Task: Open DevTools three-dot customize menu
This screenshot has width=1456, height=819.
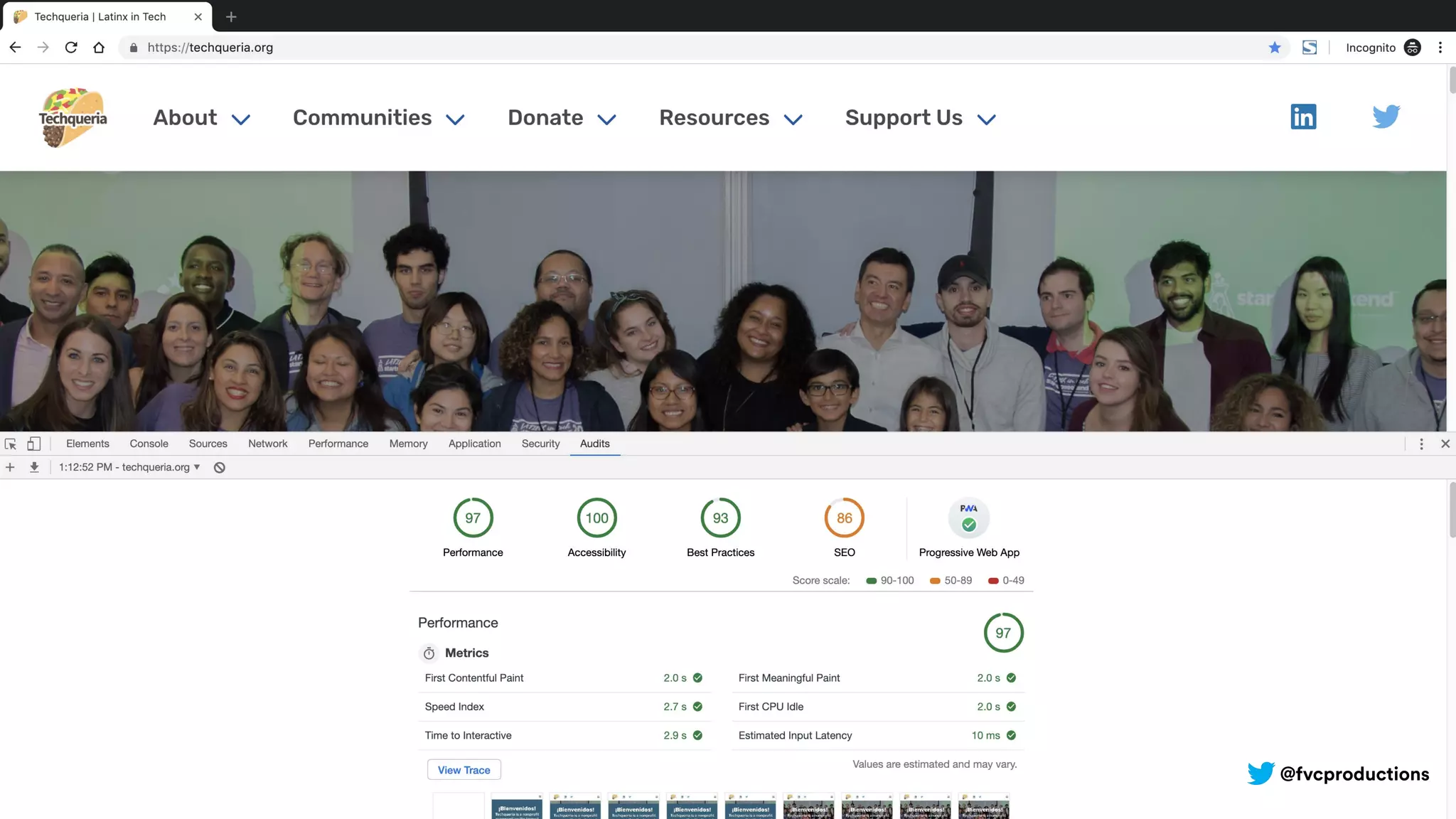Action: 1421,444
